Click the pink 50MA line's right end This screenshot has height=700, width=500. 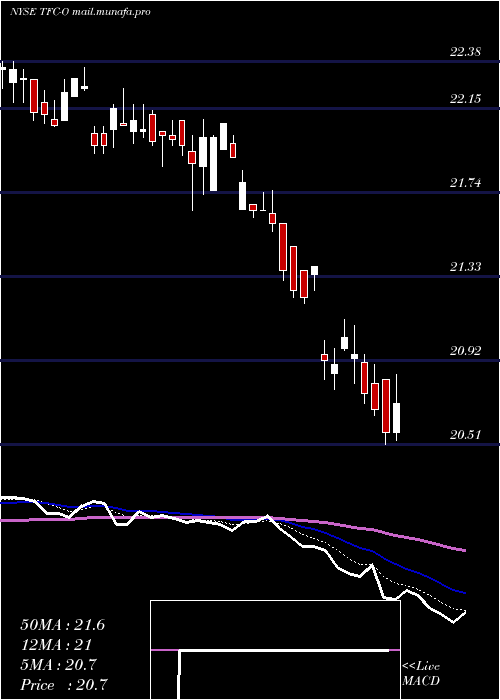[x=464, y=550]
